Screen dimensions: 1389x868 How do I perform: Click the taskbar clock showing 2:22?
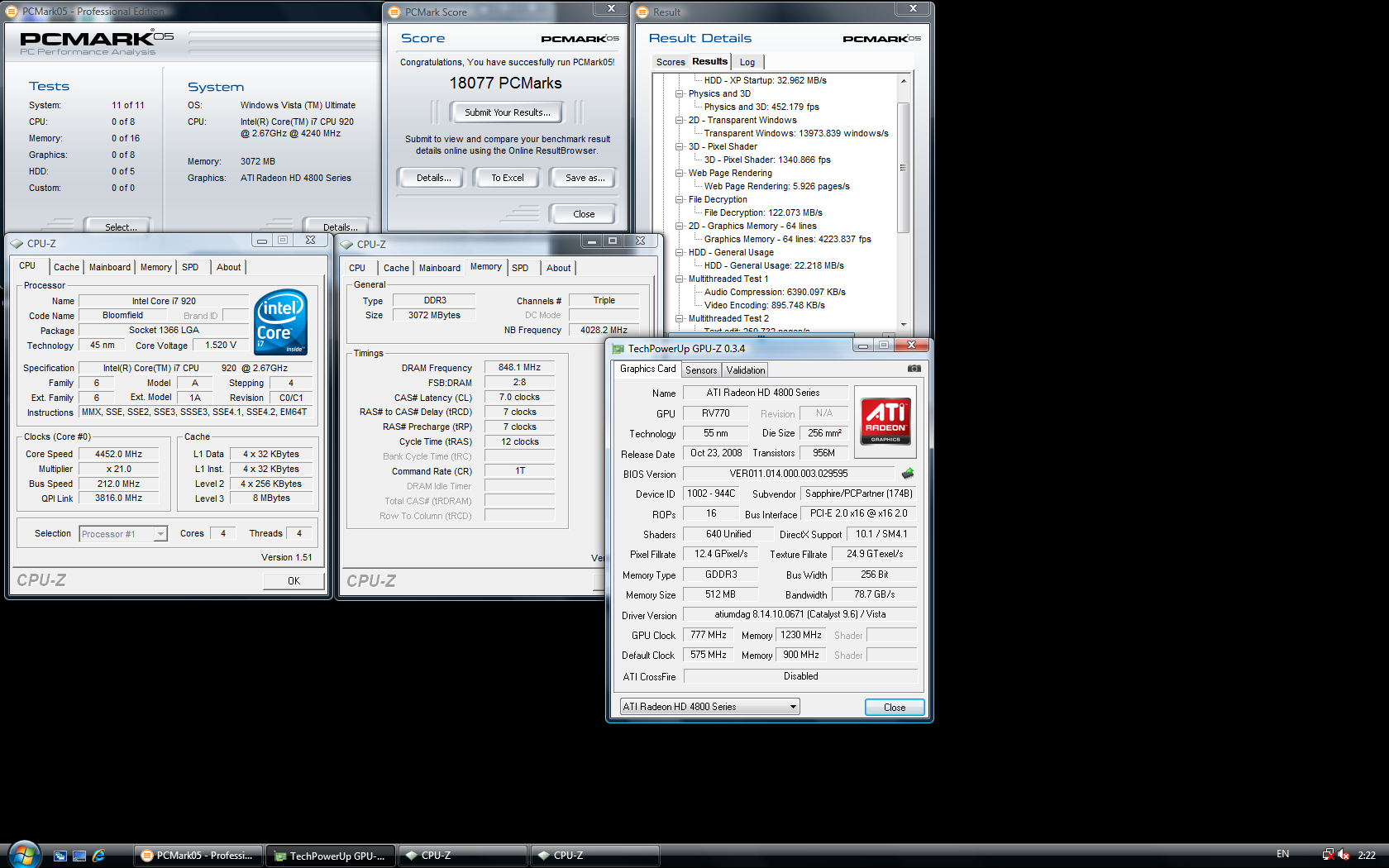coord(1367,856)
